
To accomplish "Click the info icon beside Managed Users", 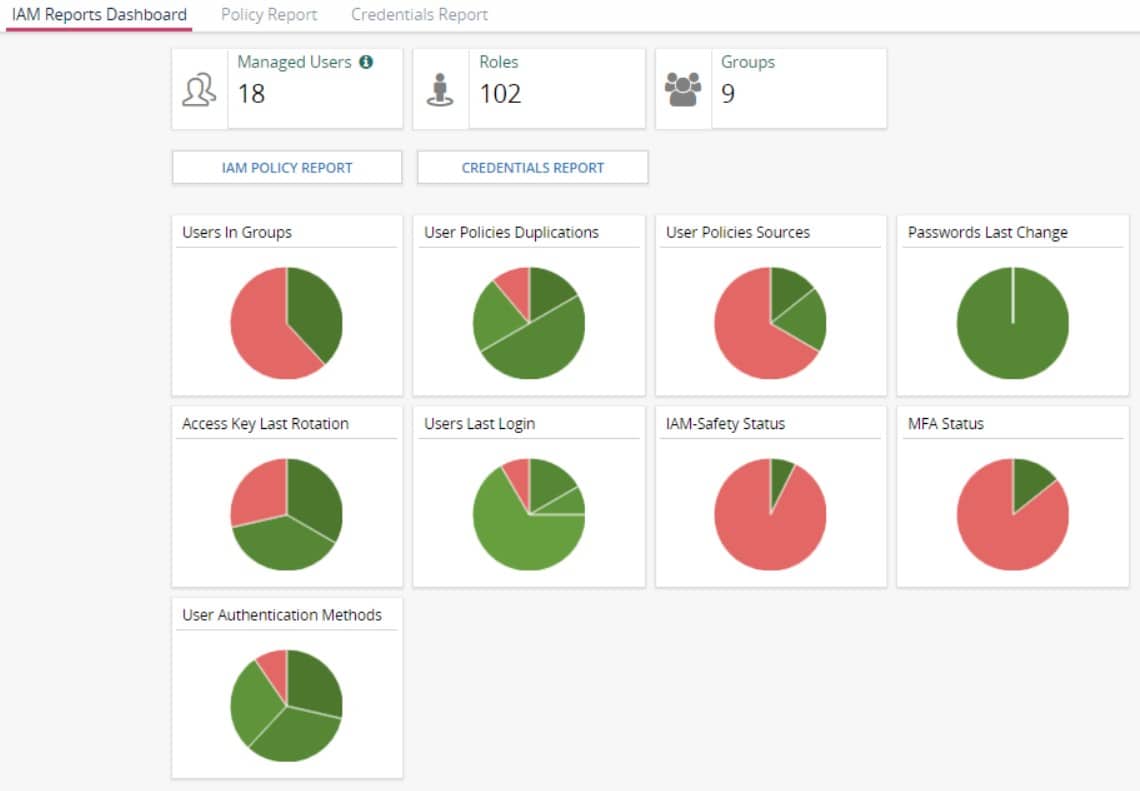I will tap(366, 62).
